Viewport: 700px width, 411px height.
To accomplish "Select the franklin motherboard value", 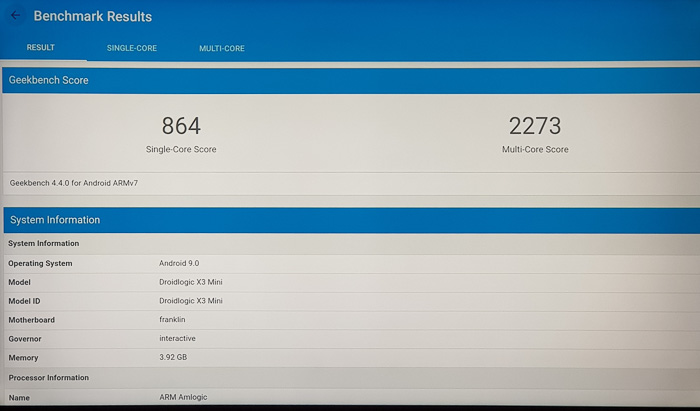I will coord(172,320).
